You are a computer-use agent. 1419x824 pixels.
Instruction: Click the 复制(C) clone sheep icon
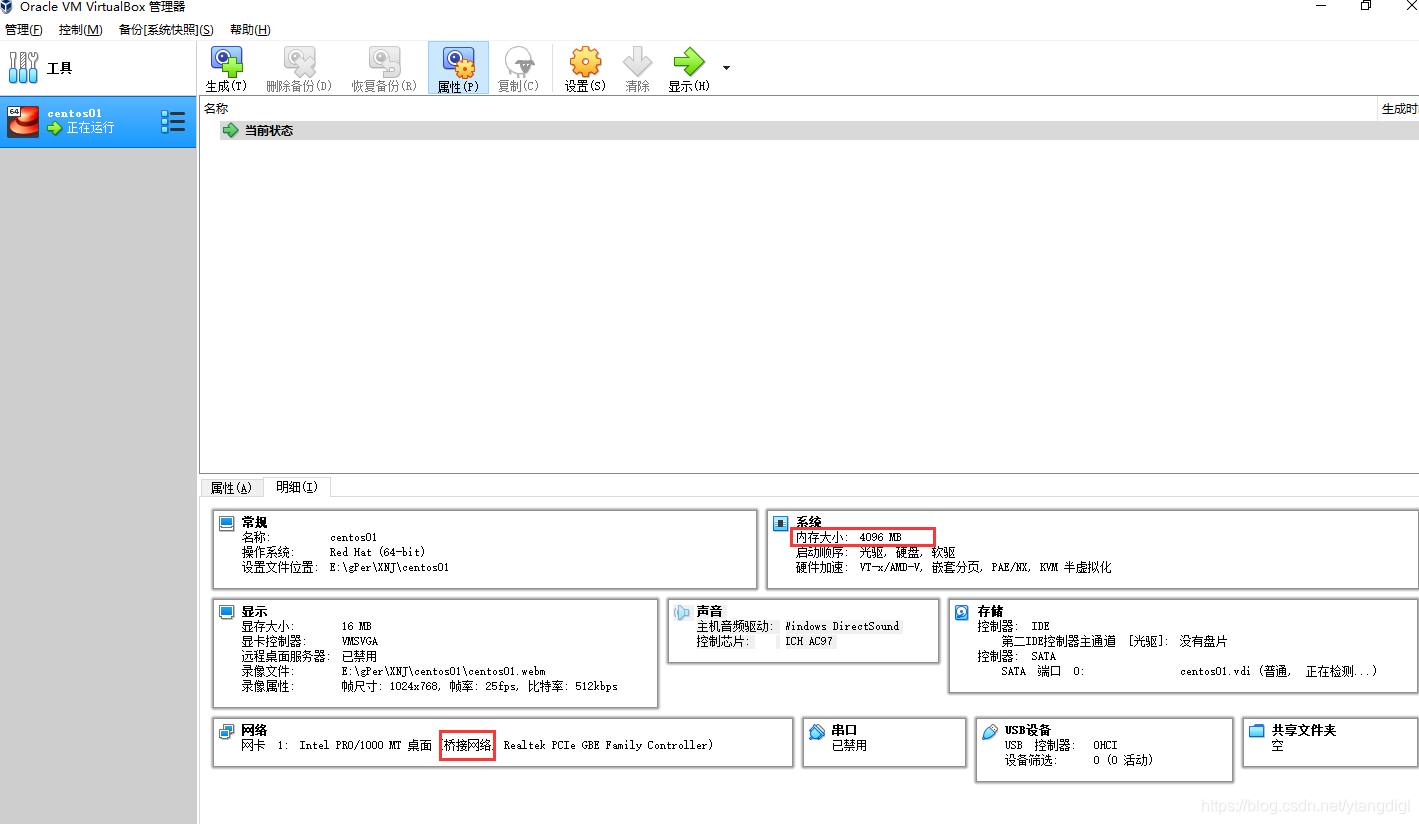pos(518,62)
